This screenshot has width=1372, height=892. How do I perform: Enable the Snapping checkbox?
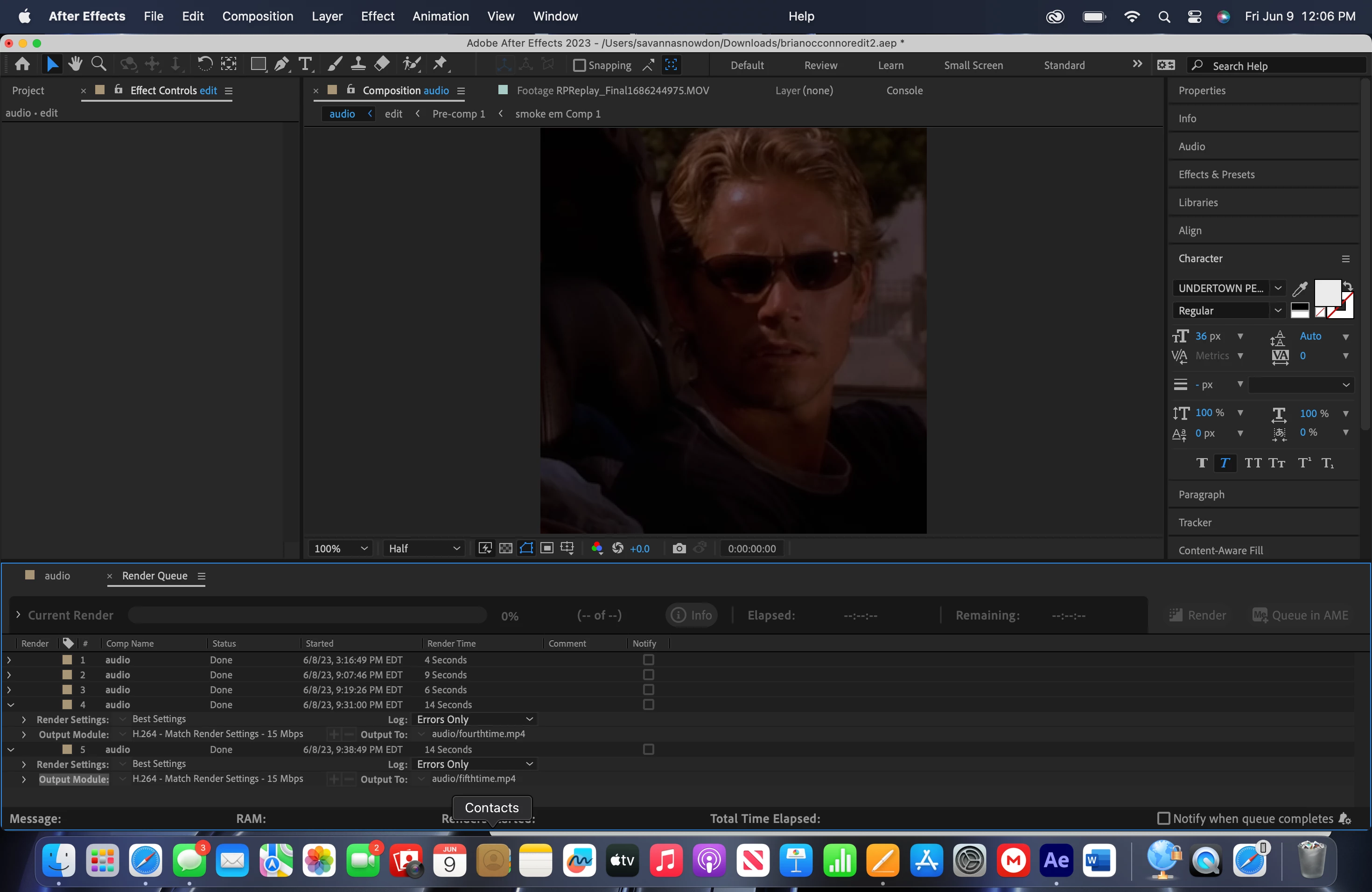click(579, 65)
